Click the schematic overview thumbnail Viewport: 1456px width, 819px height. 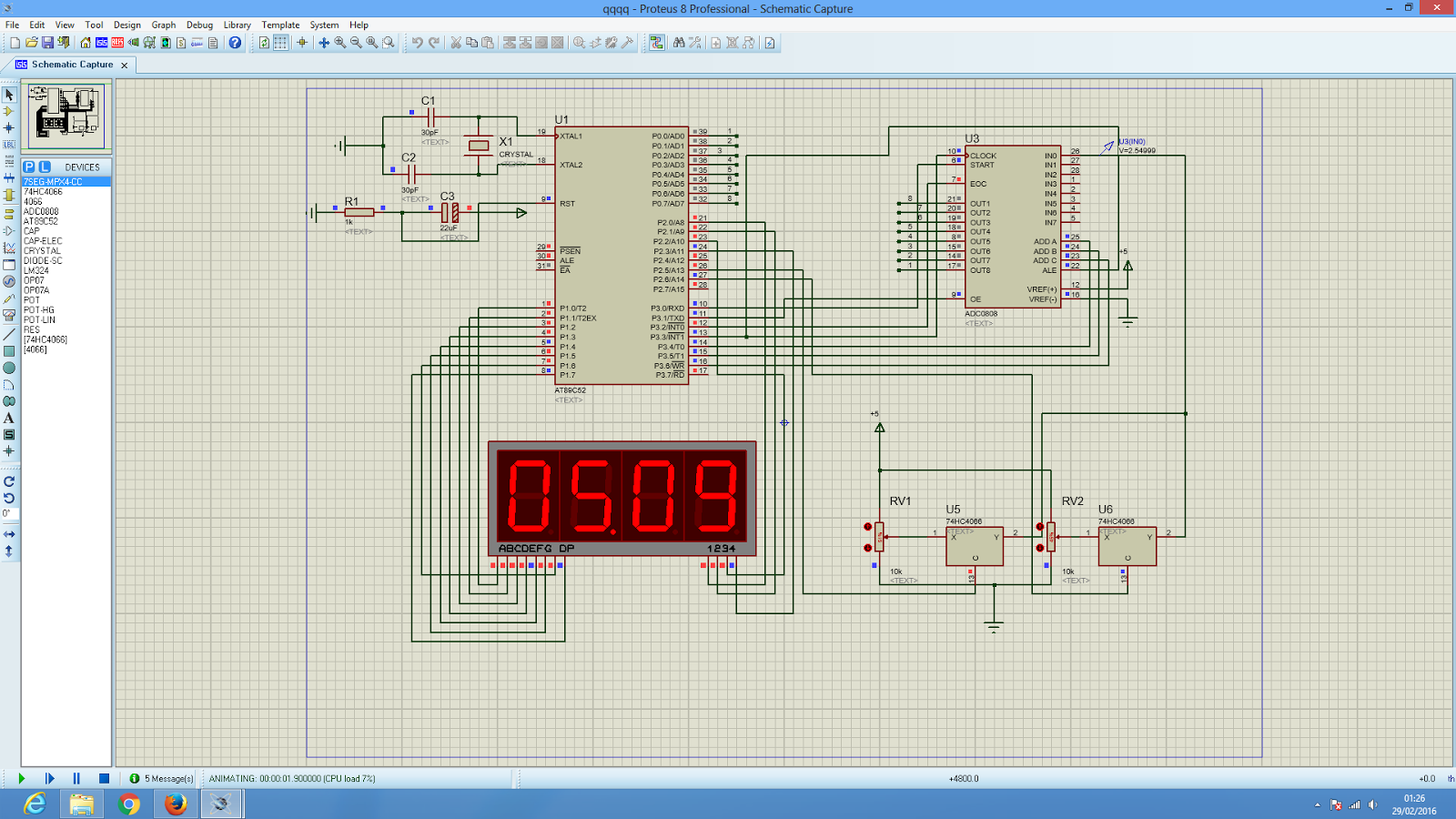[66, 115]
